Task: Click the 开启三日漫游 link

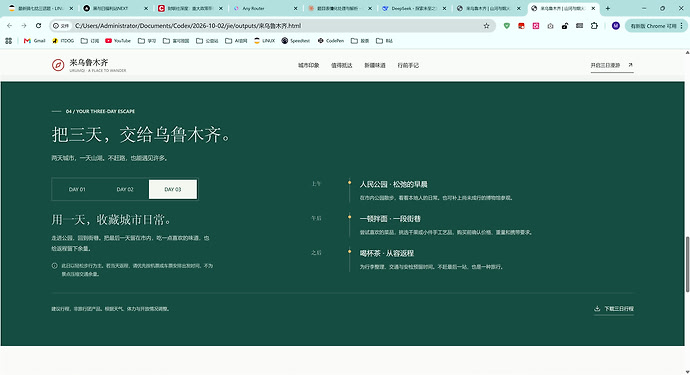Action: coord(612,65)
